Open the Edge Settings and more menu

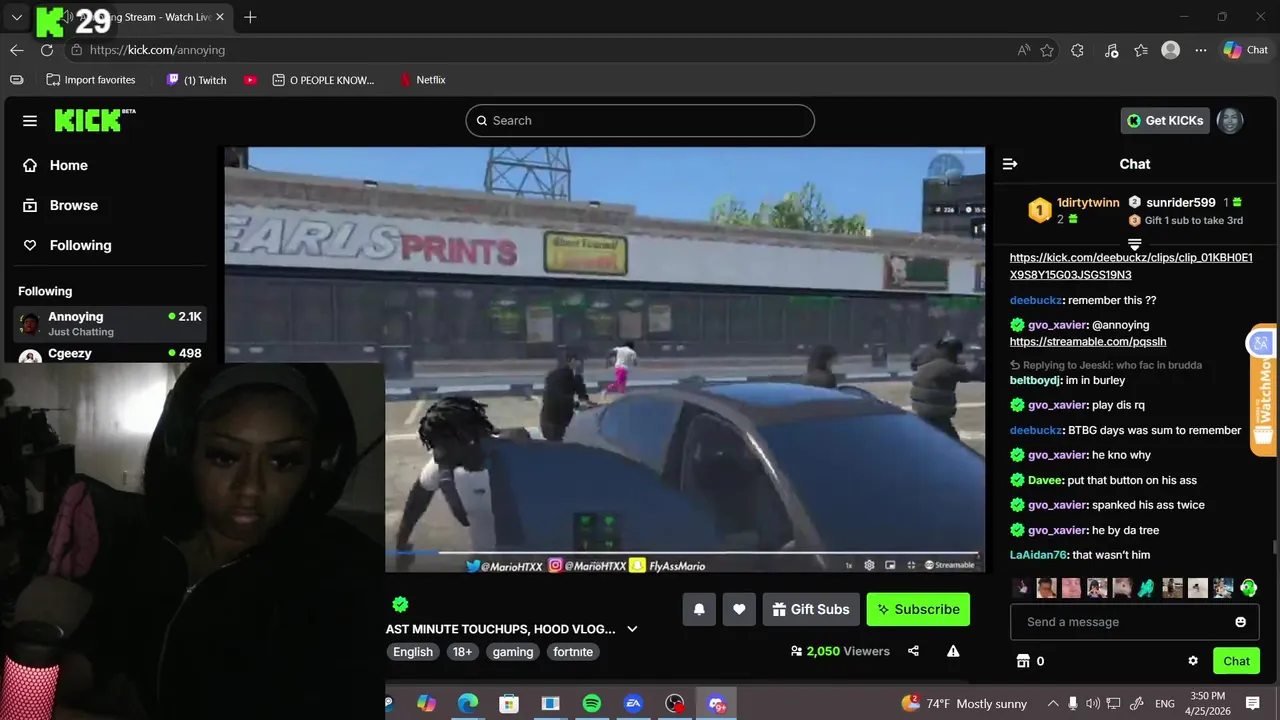tap(1201, 50)
